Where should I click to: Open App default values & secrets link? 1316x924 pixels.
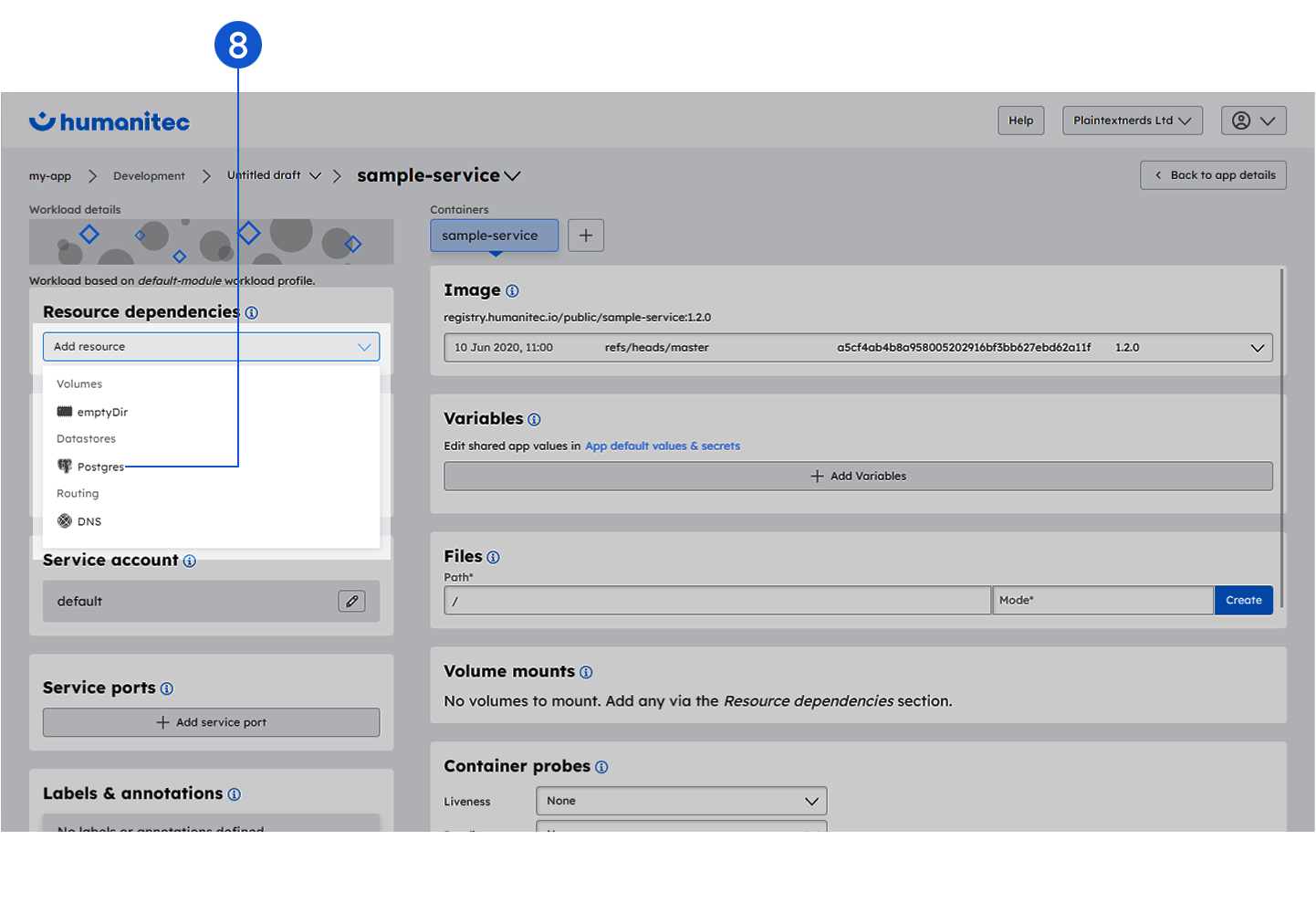tap(663, 446)
